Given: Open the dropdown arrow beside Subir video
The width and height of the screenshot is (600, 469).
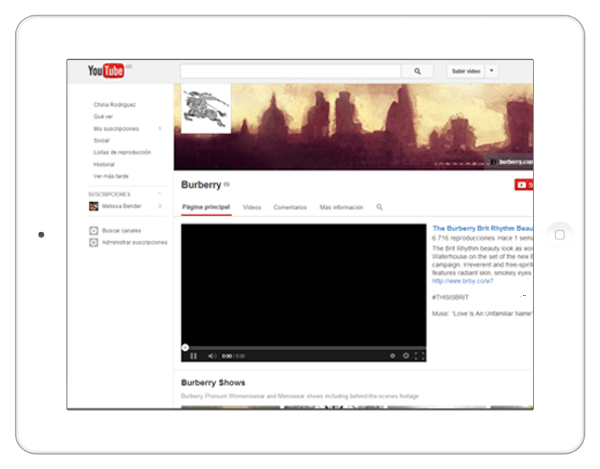Looking at the screenshot, I should pyautogui.click(x=491, y=71).
